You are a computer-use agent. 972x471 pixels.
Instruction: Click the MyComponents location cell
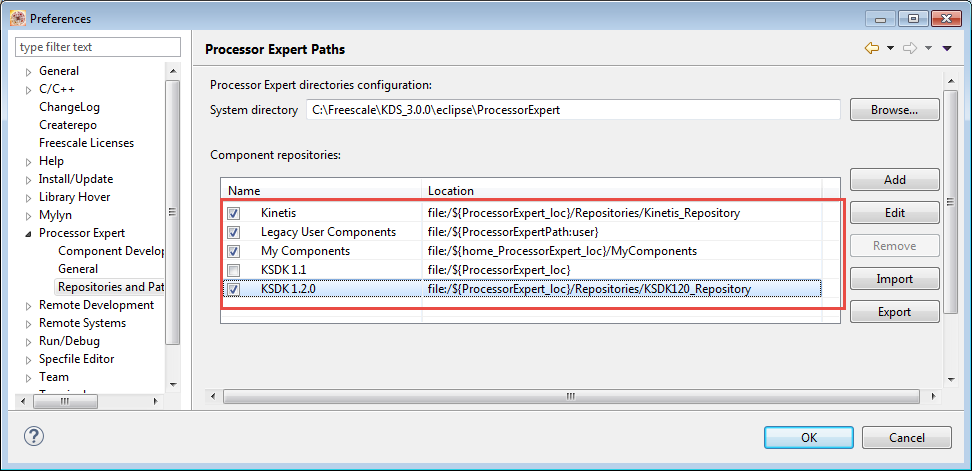pyautogui.click(x=563, y=251)
